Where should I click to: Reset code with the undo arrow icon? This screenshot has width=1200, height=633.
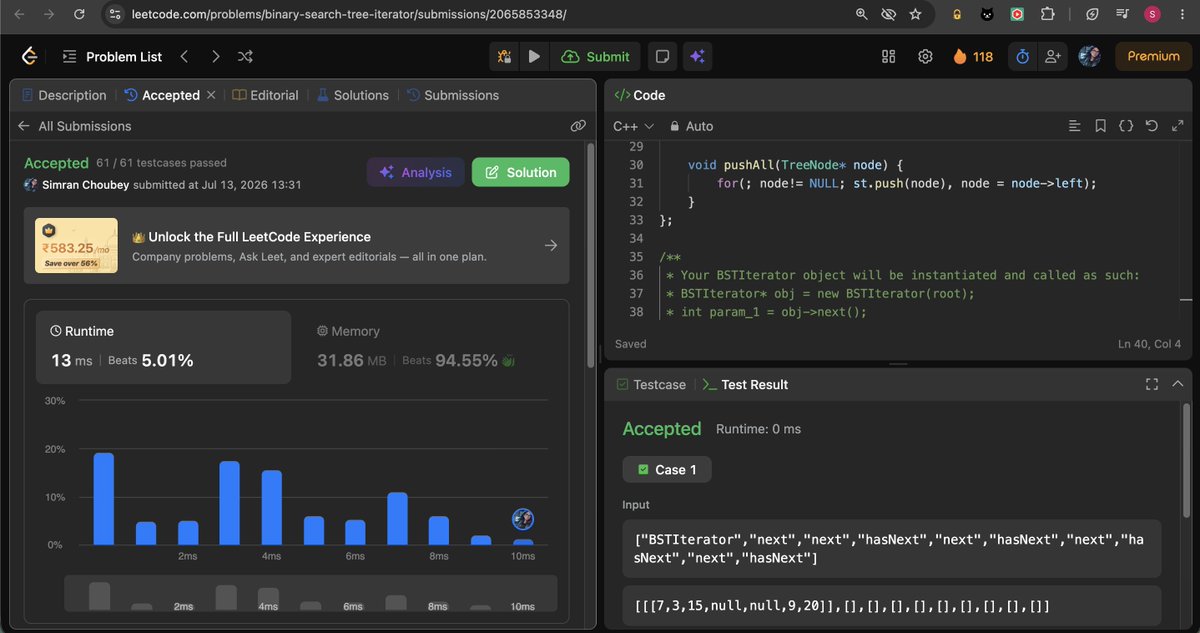pyautogui.click(x=1151, y=126)
